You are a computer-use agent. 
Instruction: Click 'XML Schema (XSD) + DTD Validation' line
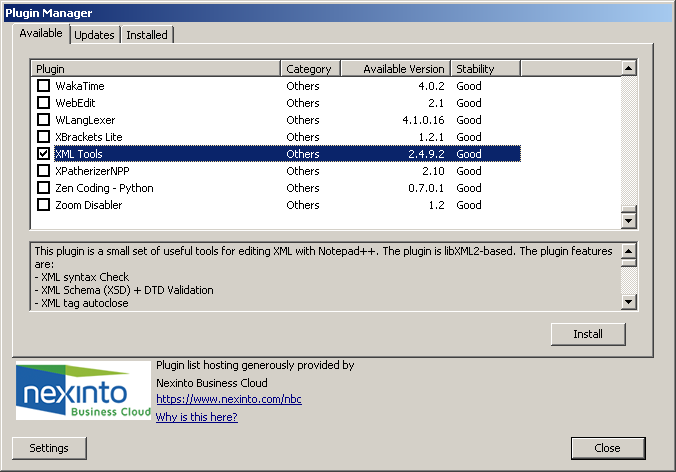[124, 290]
